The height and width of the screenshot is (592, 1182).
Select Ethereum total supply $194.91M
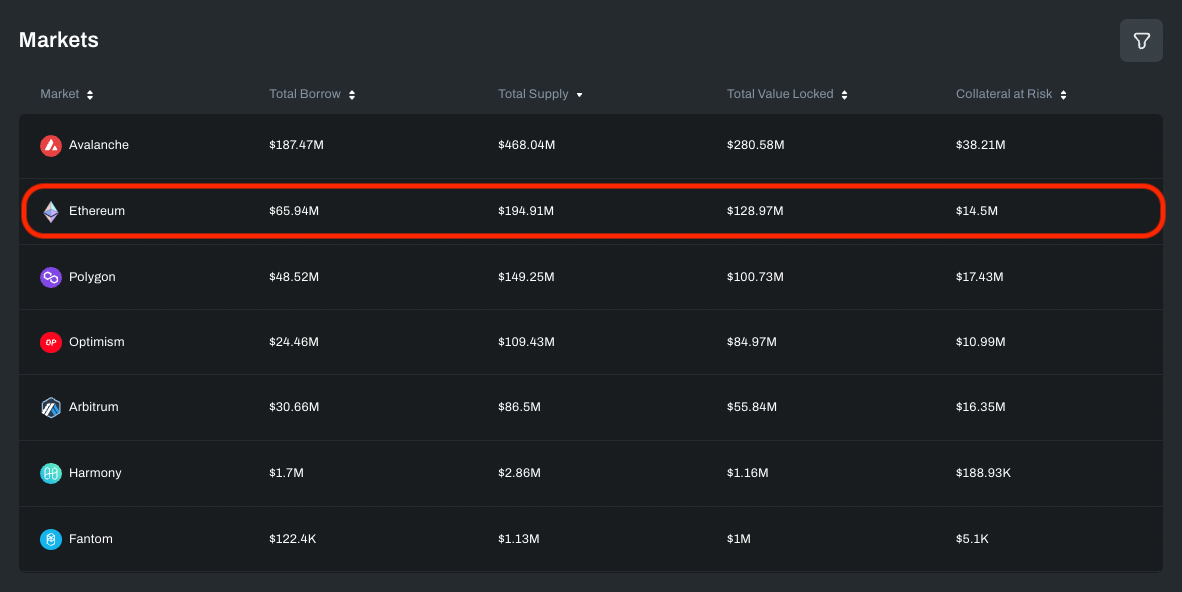click(526, 211)
